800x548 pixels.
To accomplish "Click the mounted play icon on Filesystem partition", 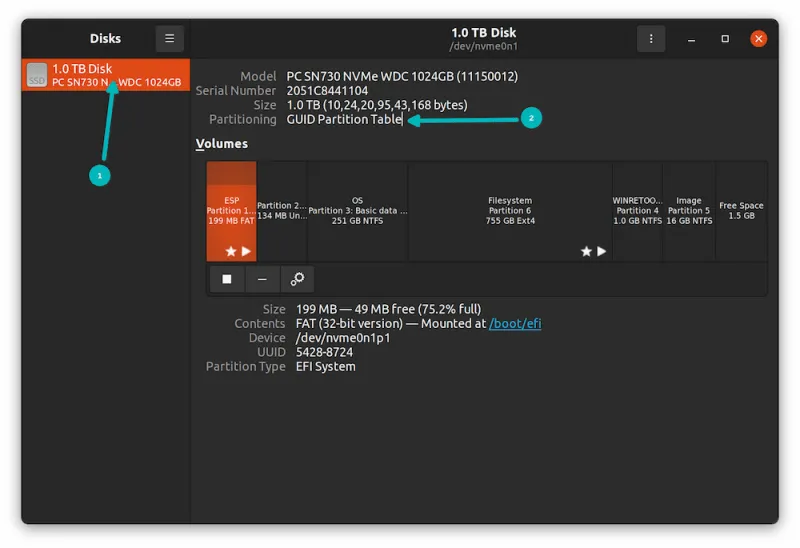I will point(602,252).
